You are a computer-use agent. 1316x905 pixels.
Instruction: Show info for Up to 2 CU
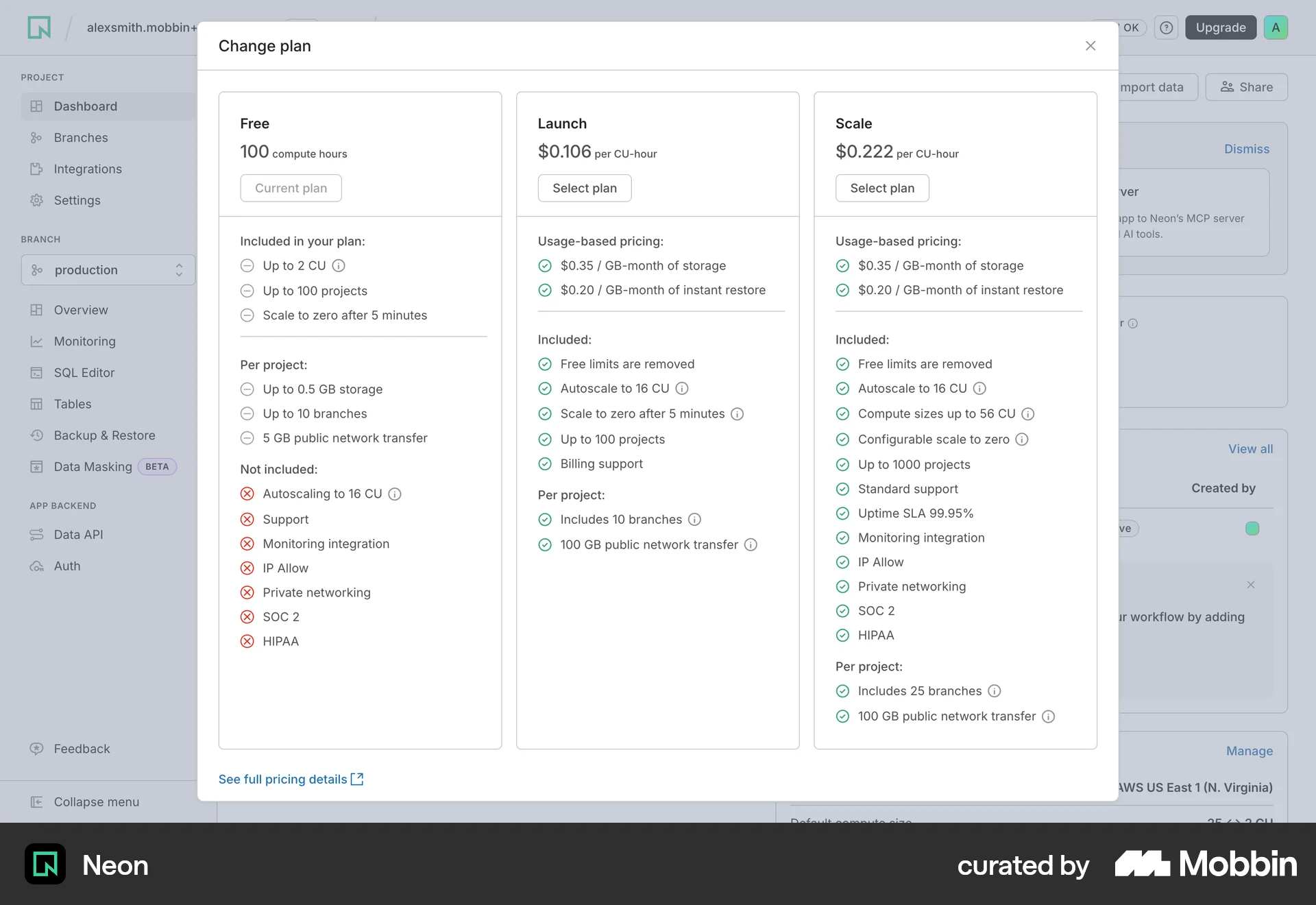(339, 265)
